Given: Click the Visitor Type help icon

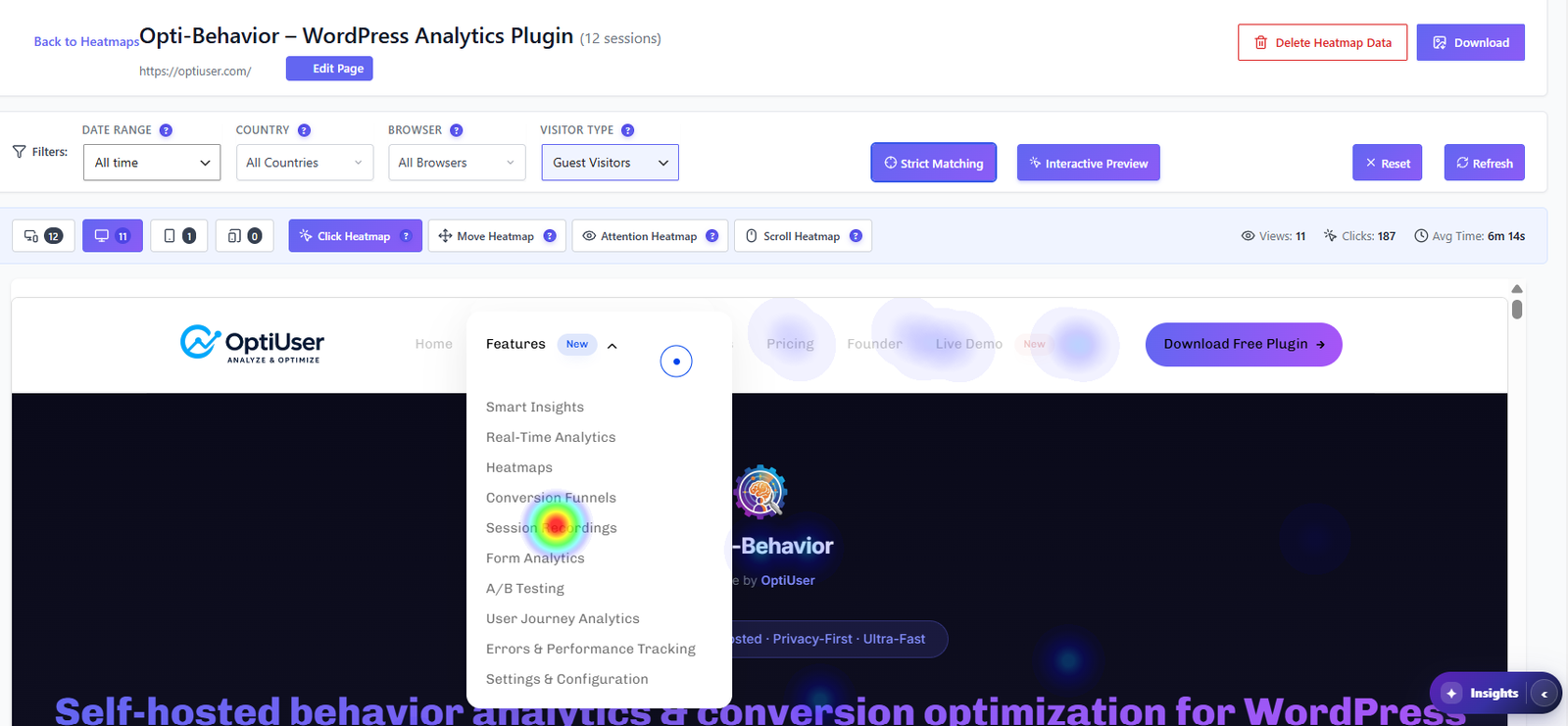Looking at the screenshot, I should point(627,130).
